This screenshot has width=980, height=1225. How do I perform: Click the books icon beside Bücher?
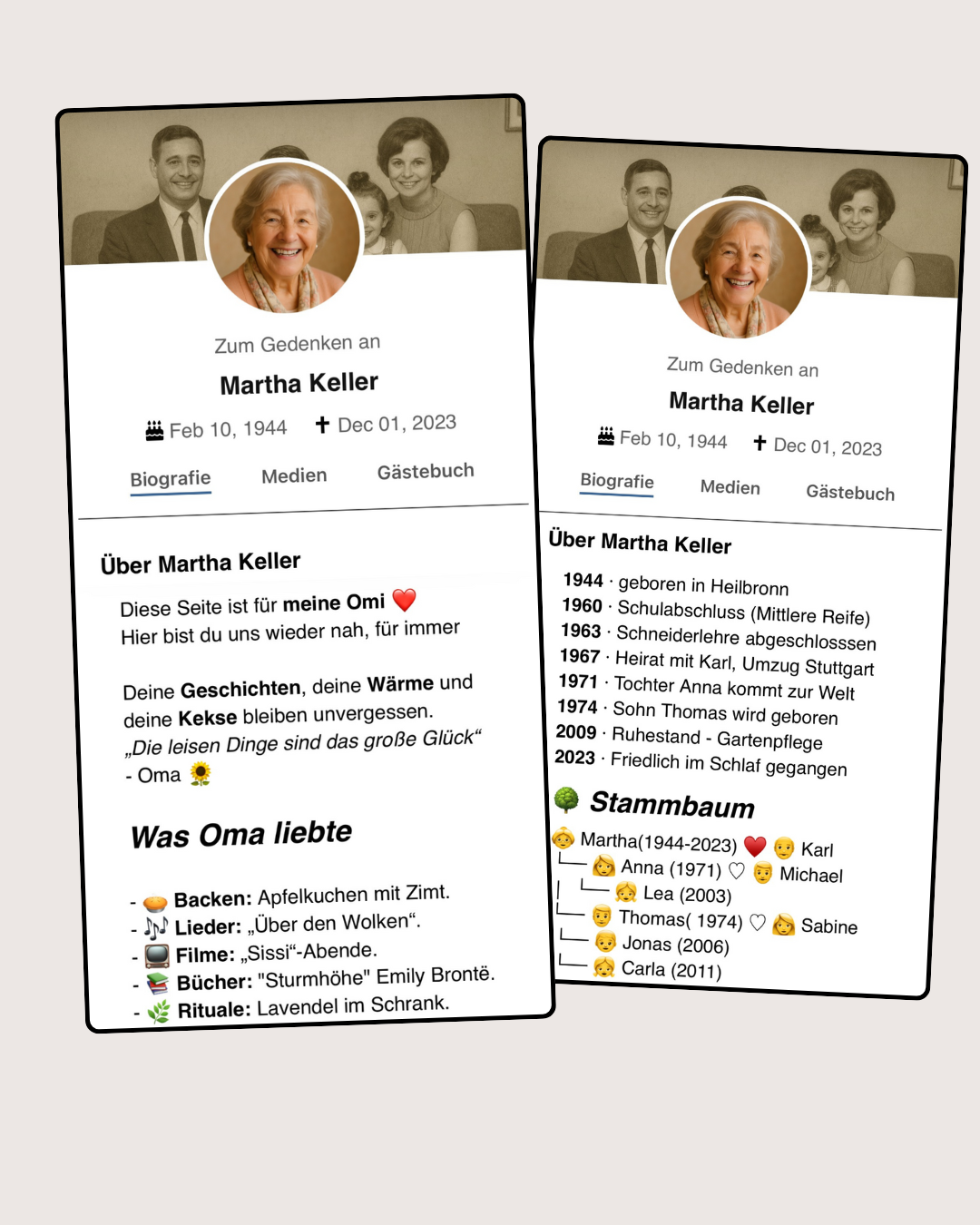pos(158,984)
